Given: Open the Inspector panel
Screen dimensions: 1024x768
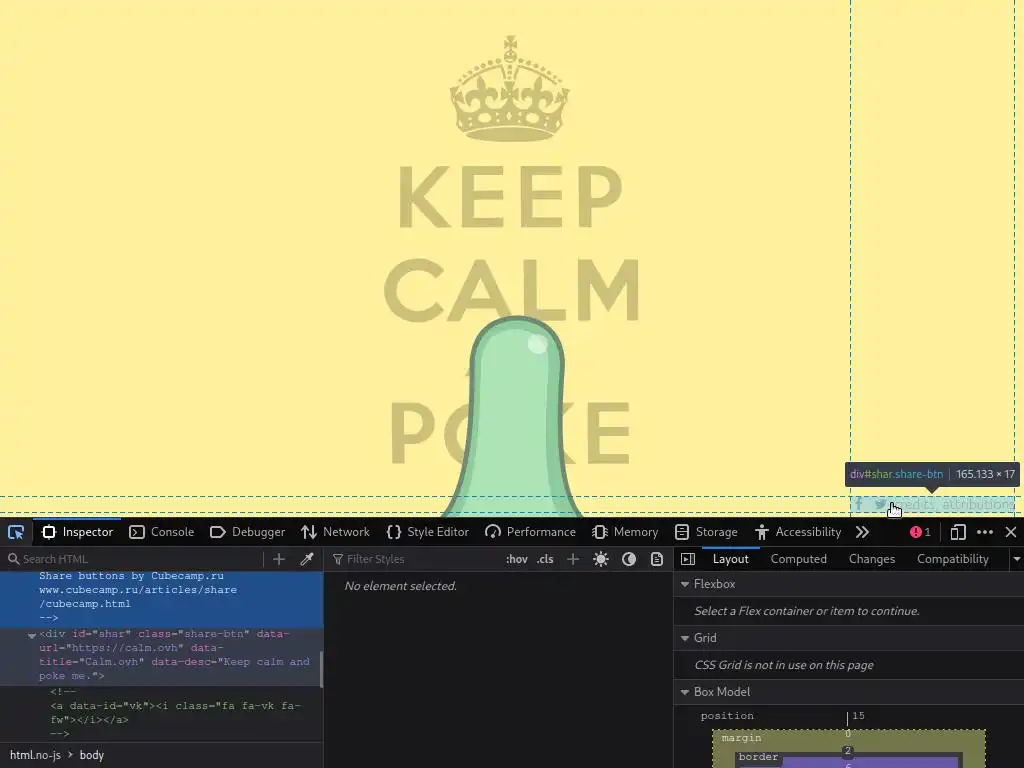Looking at the screenshot, I should pos(78,532).
